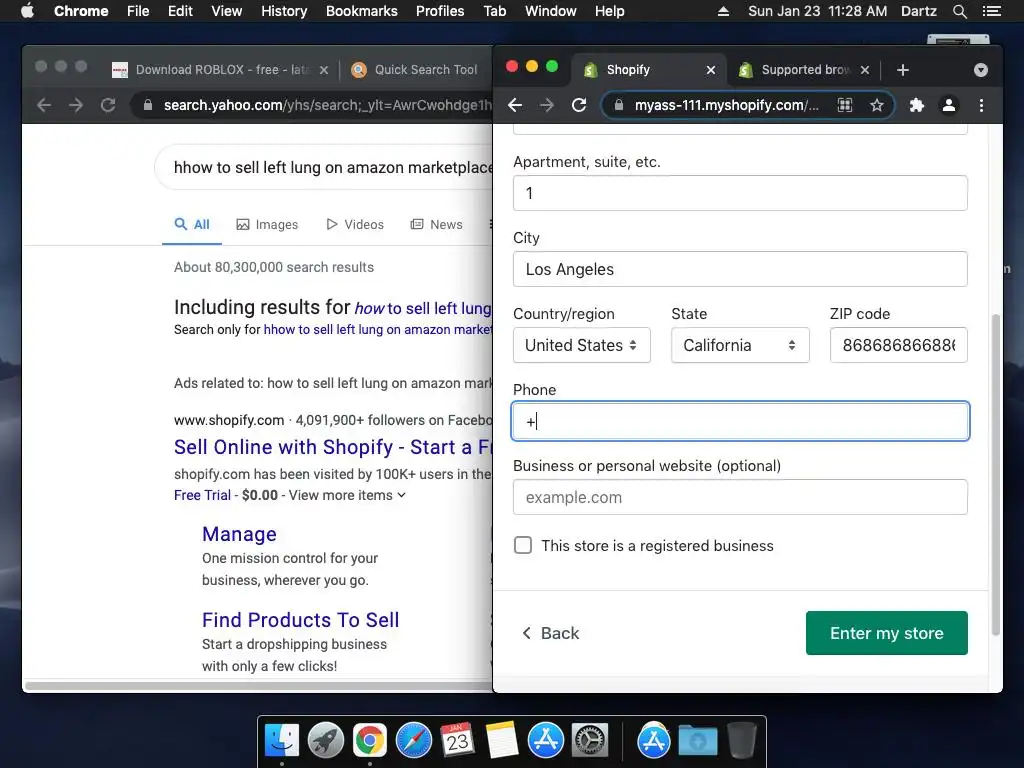Click the lock icon in Shopify address bar
Image resolution: width=1024 pixels, height=768 pixels.
point(618,105)
